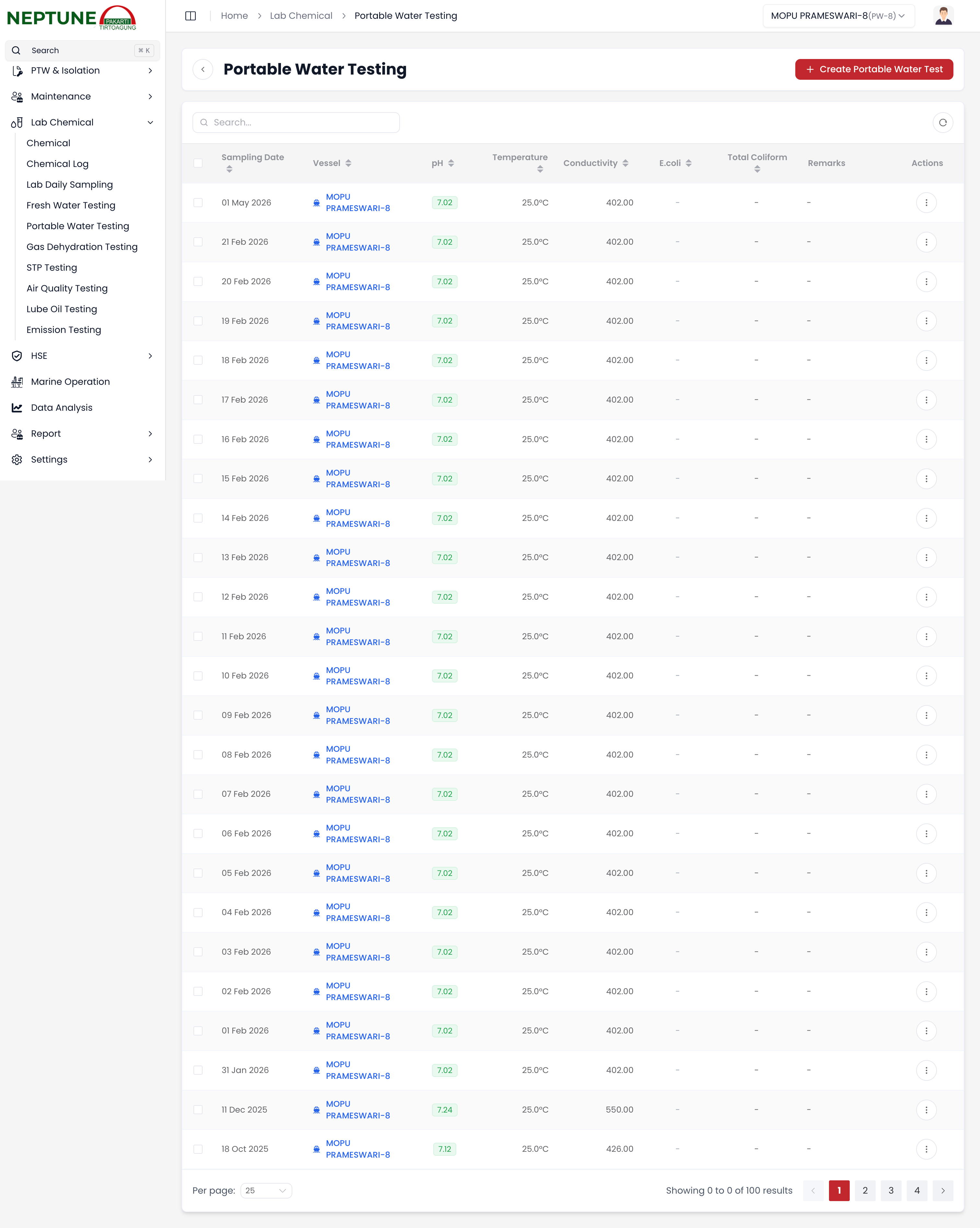Go to page 3 of results

[891, 1190]
